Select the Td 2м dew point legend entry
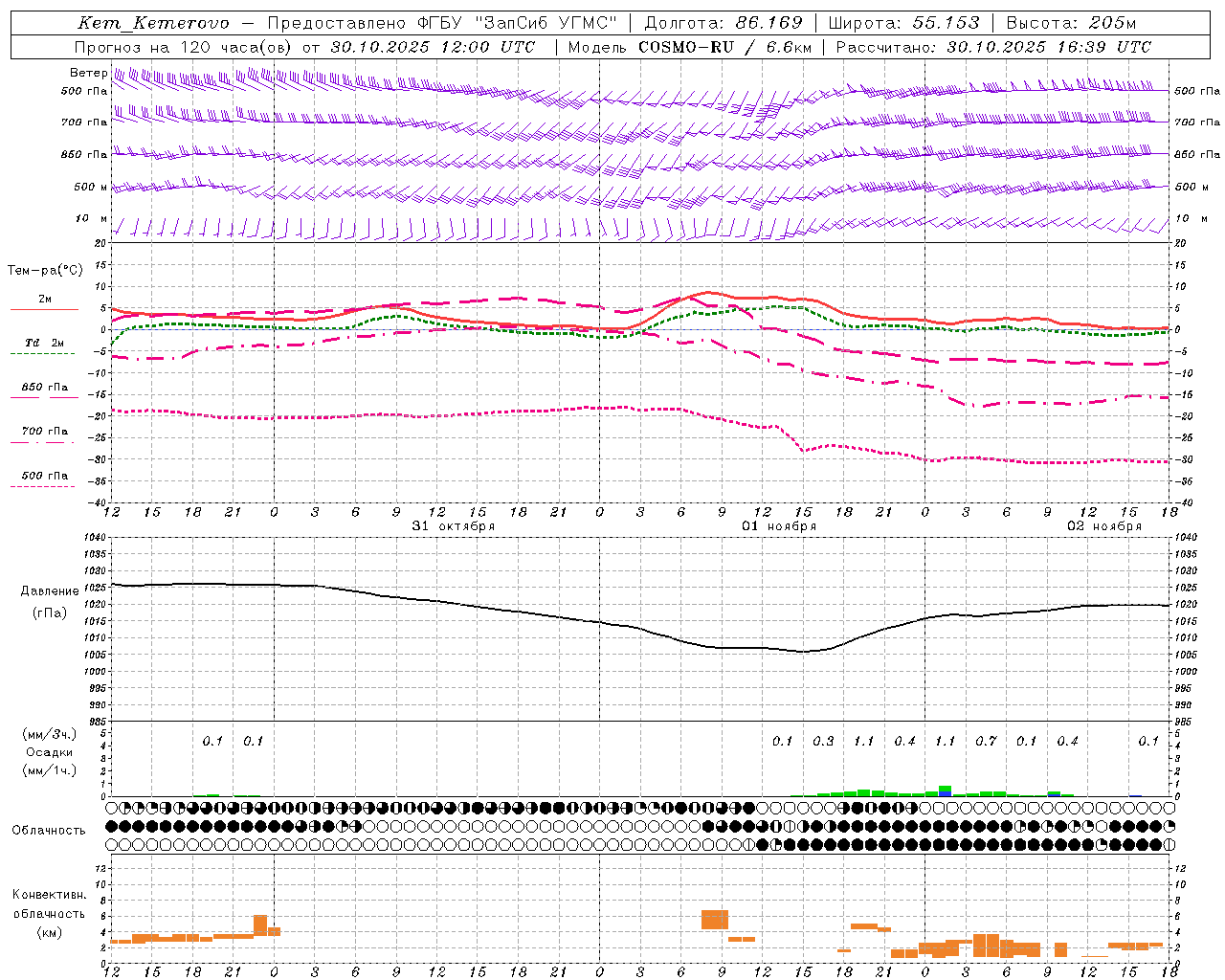Screen dimensions: 1225x980 (45, 343)
